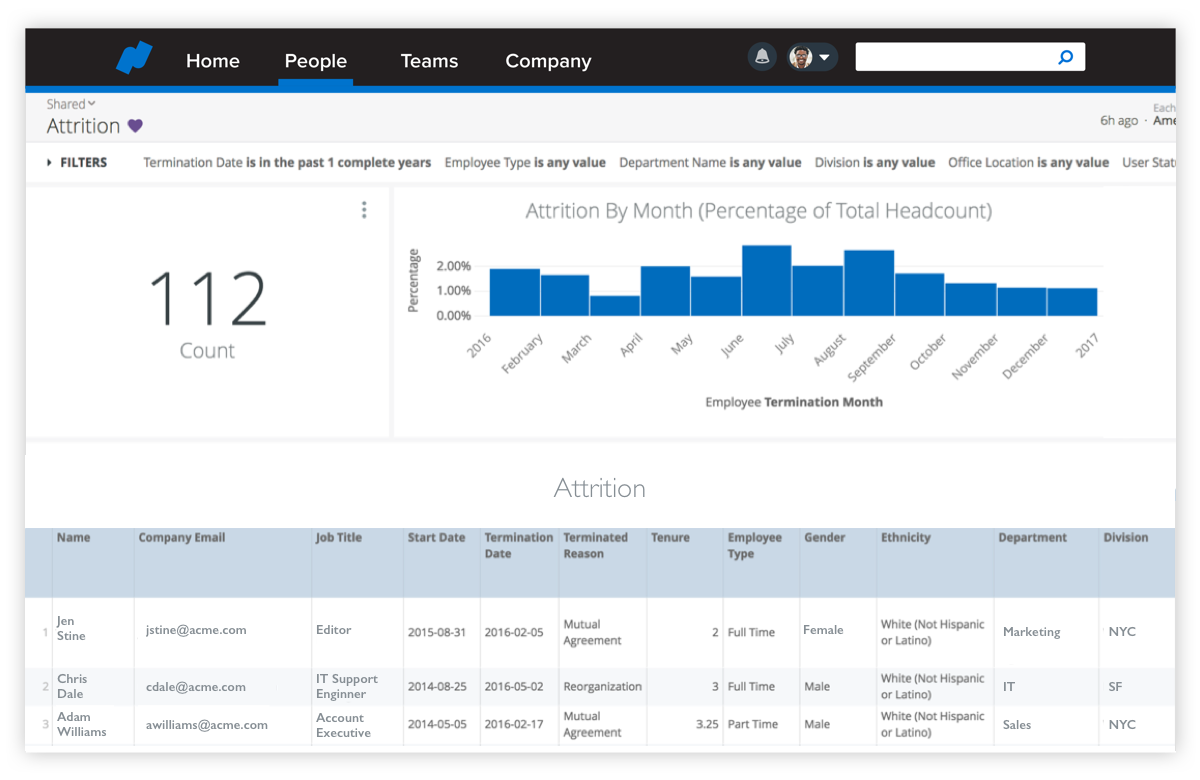Click the 112 count value

pyautogui.click(x=208, y=299)
